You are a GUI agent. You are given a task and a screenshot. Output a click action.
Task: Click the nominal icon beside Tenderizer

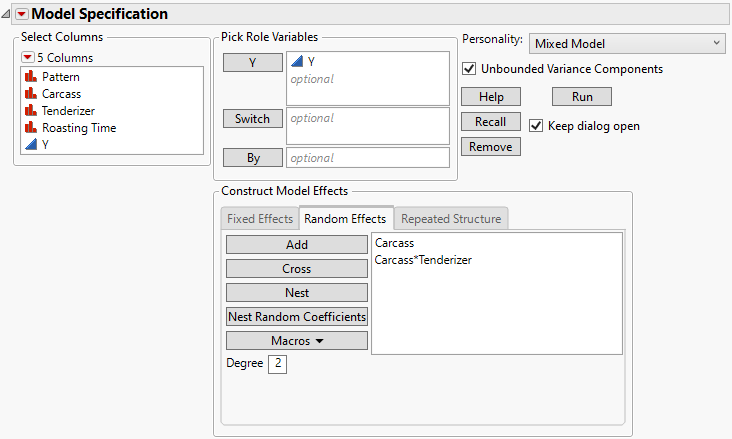coord(31,110)
